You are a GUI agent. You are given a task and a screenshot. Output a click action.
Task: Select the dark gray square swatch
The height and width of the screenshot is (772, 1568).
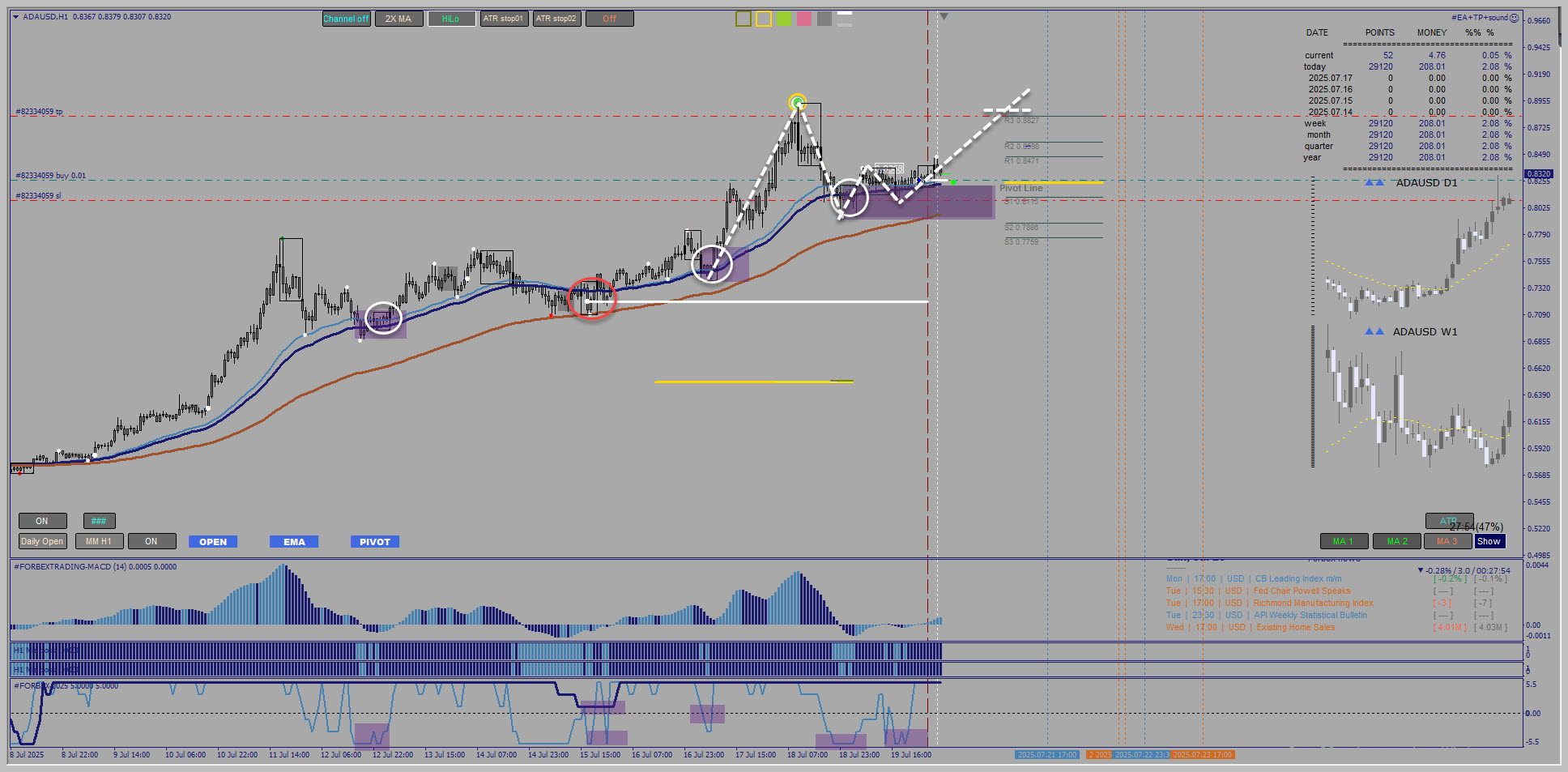824,19
